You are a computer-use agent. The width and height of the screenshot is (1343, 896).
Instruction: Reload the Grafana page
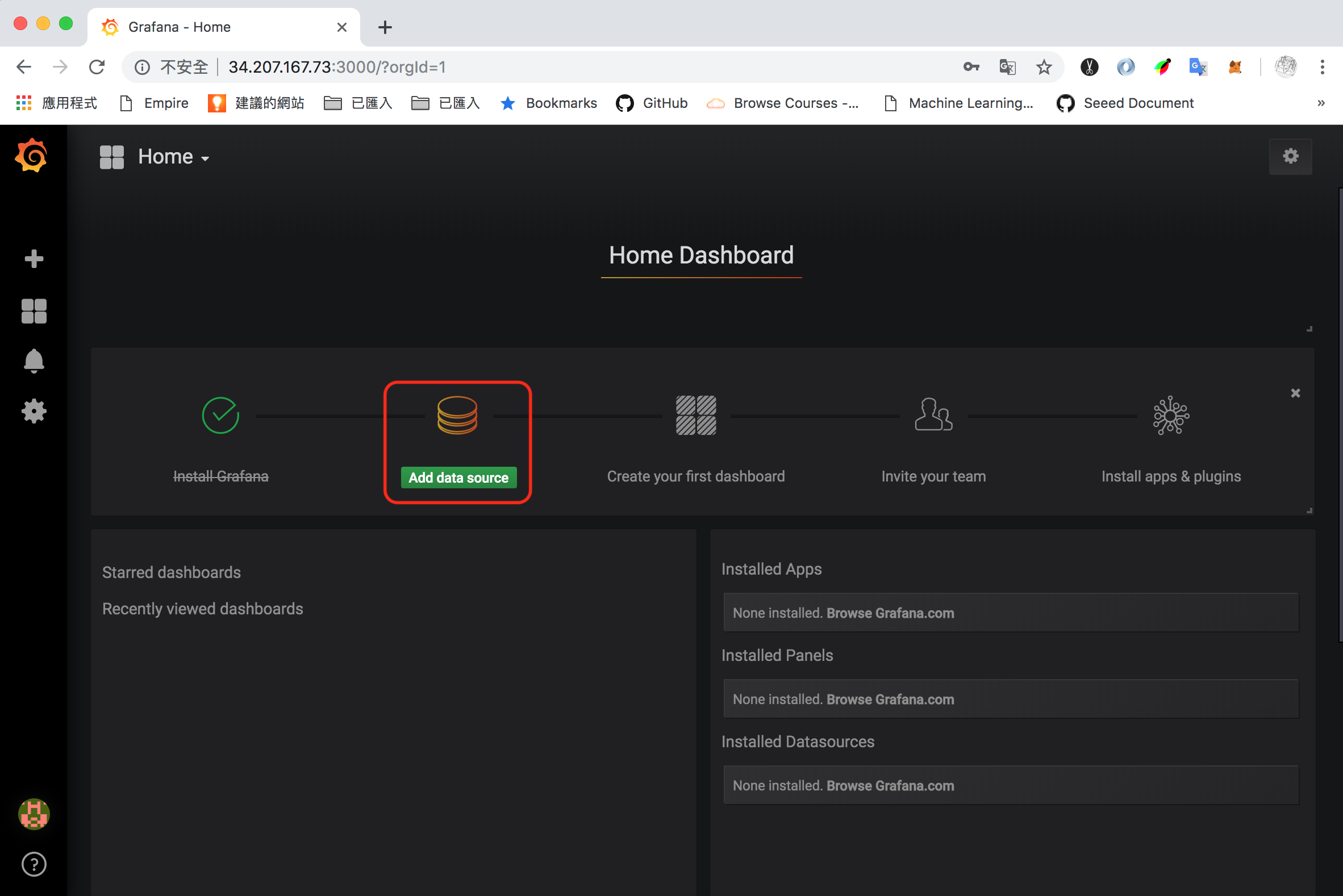[x=97, y=67]
